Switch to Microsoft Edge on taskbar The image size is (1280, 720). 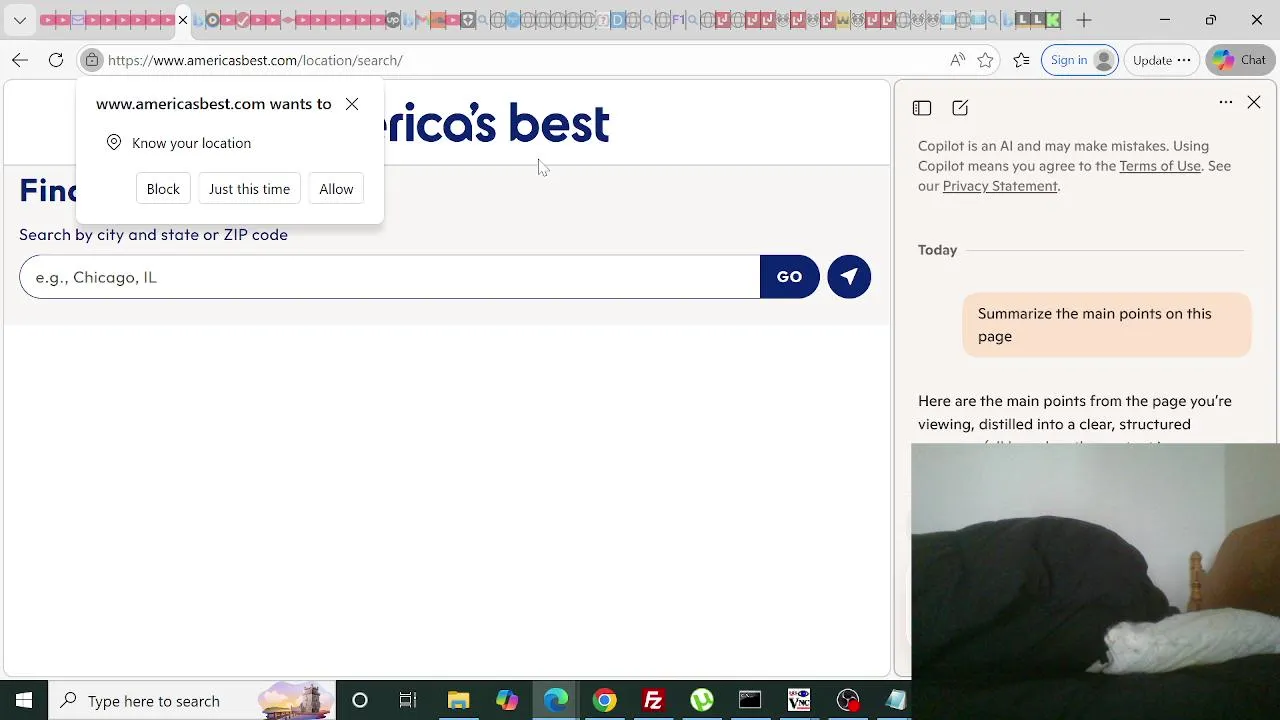[x=556, y=701]
